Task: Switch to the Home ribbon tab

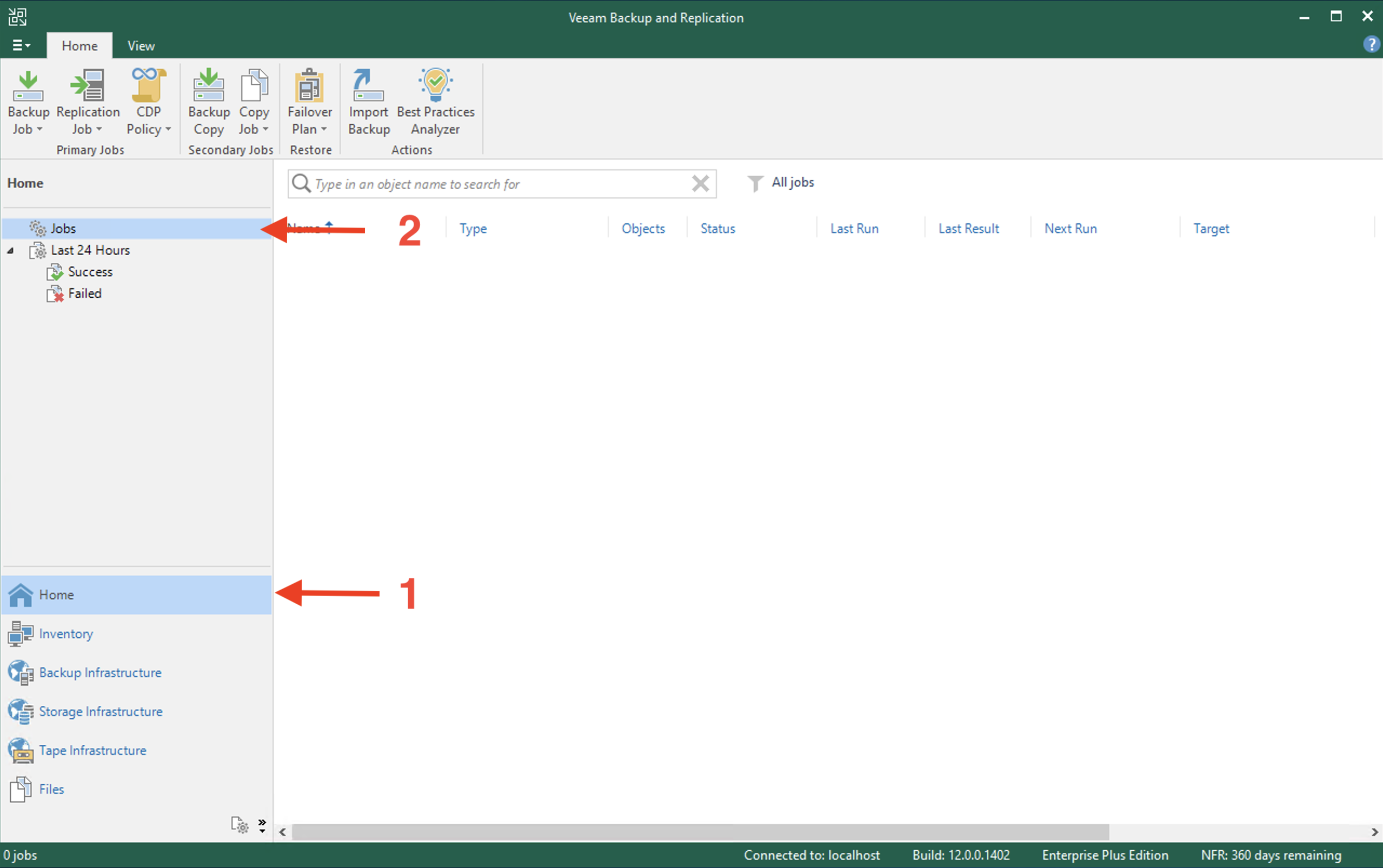Action: 79,46
